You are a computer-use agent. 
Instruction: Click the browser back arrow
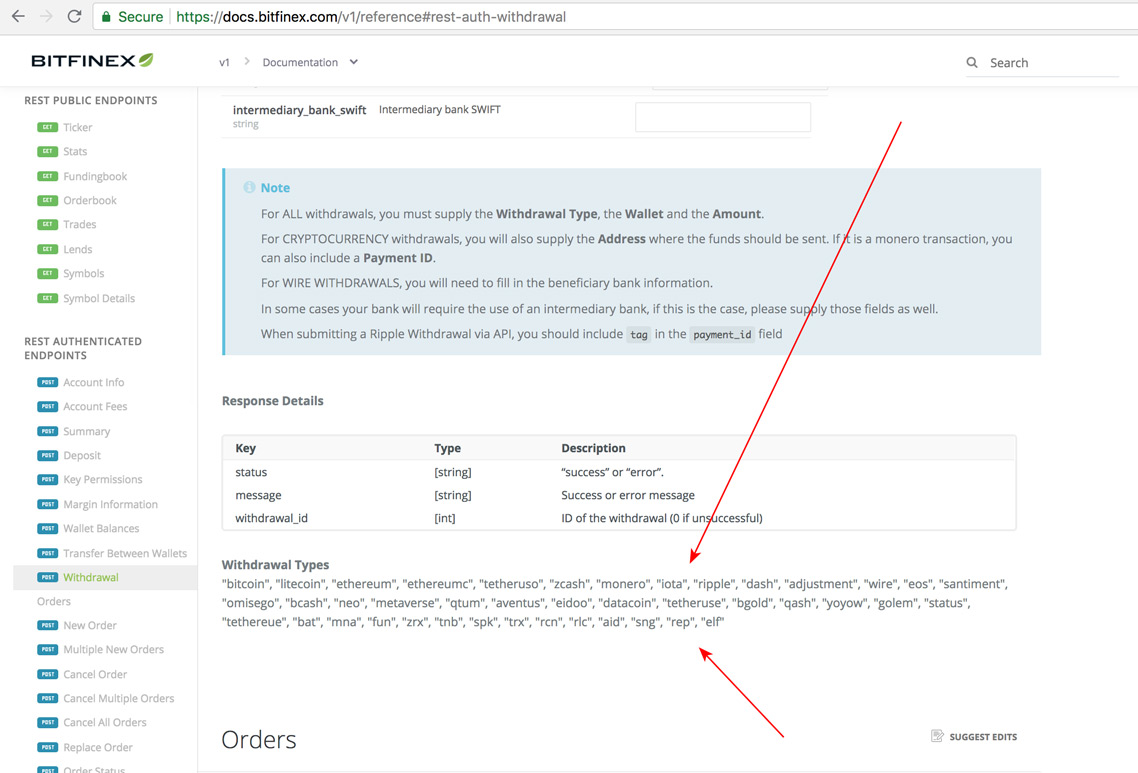(x=18, y=16)
